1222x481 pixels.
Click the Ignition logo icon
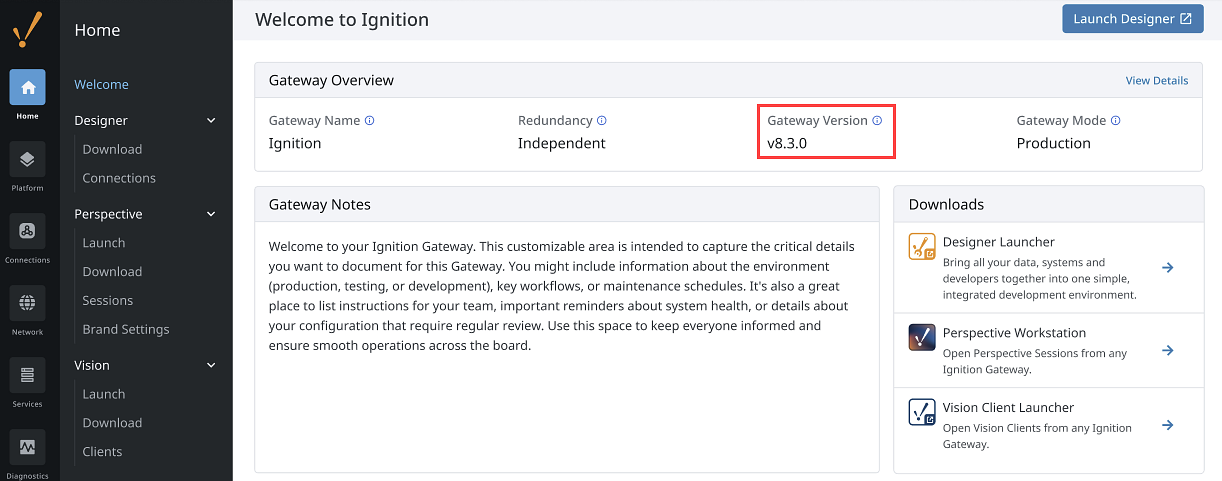[x=27, y=30]
